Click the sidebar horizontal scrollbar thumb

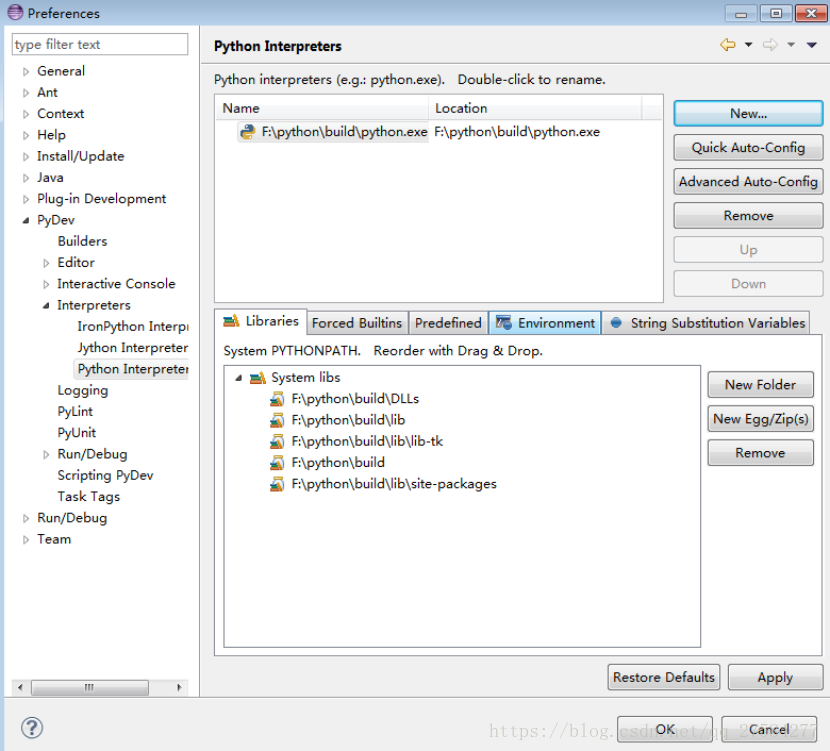(x=89, y=687)
